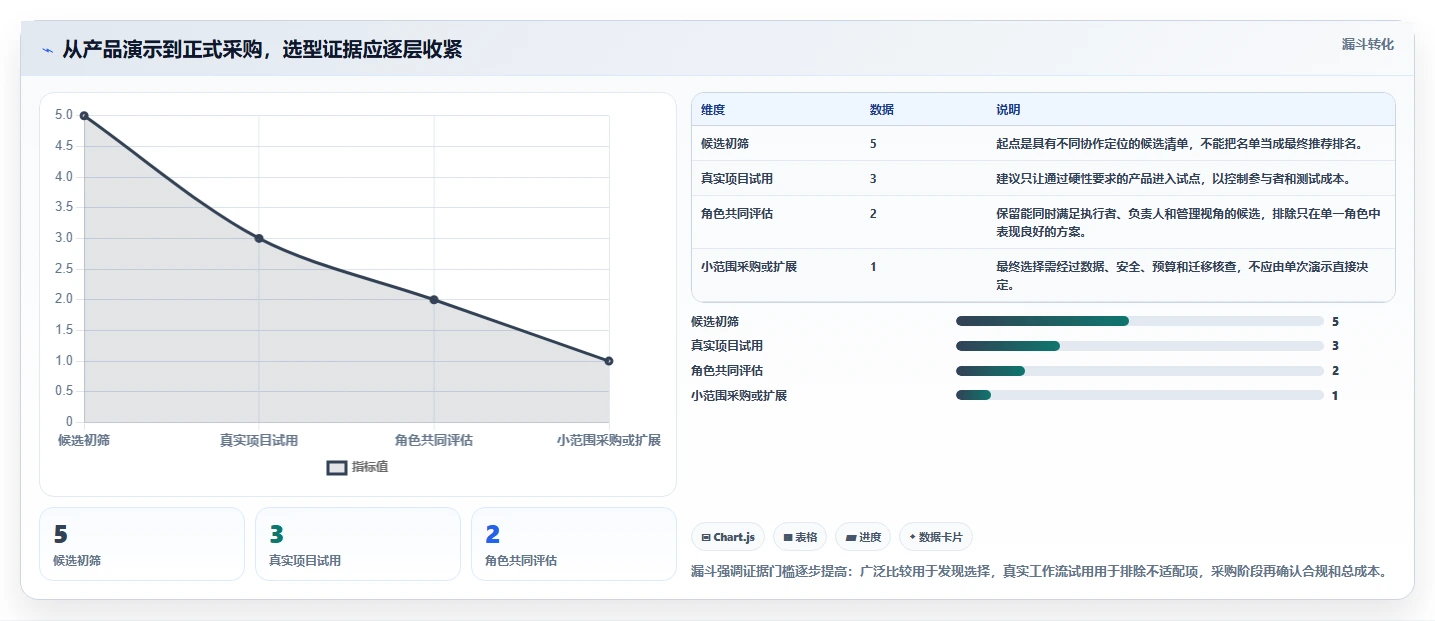Click the 维度 column header
The height and width of the screenshot is (621, 1435).
713,110
